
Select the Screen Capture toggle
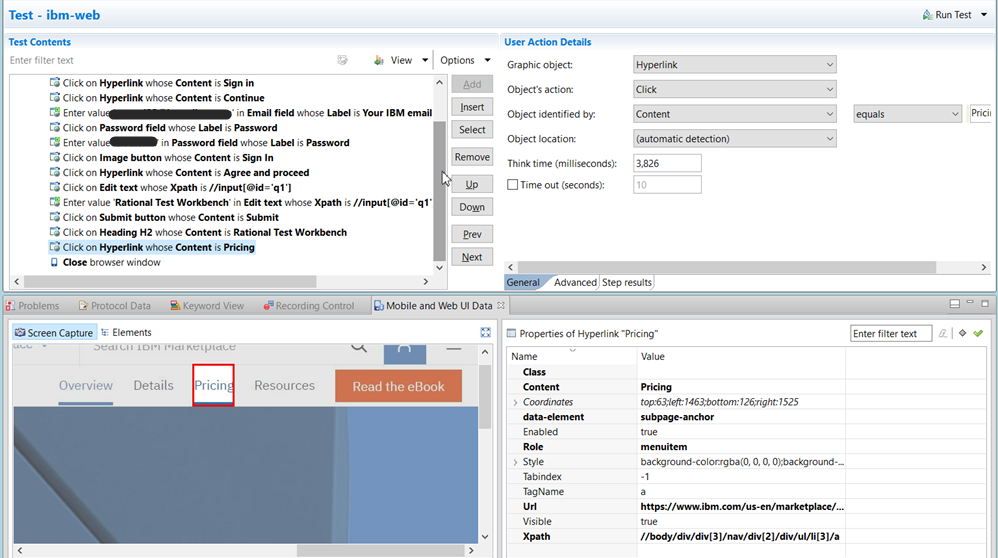click(x=54, y=332)
